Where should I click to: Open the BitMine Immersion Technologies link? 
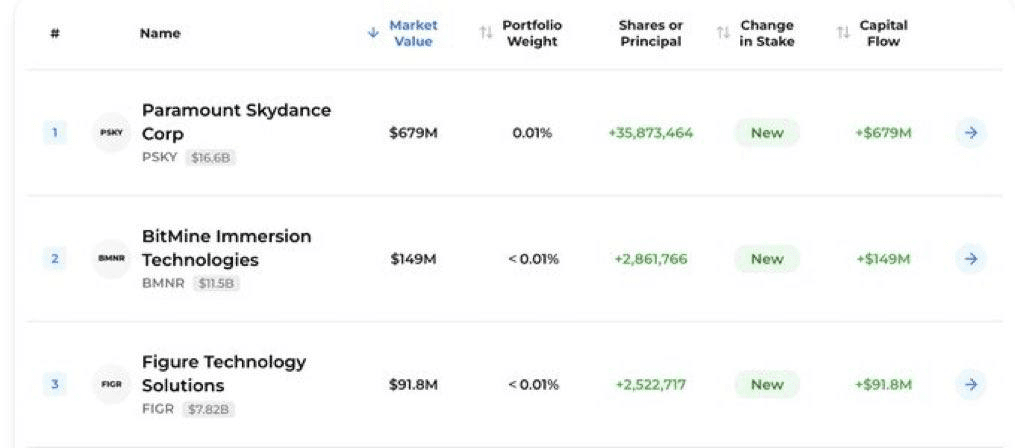[226, 248]
